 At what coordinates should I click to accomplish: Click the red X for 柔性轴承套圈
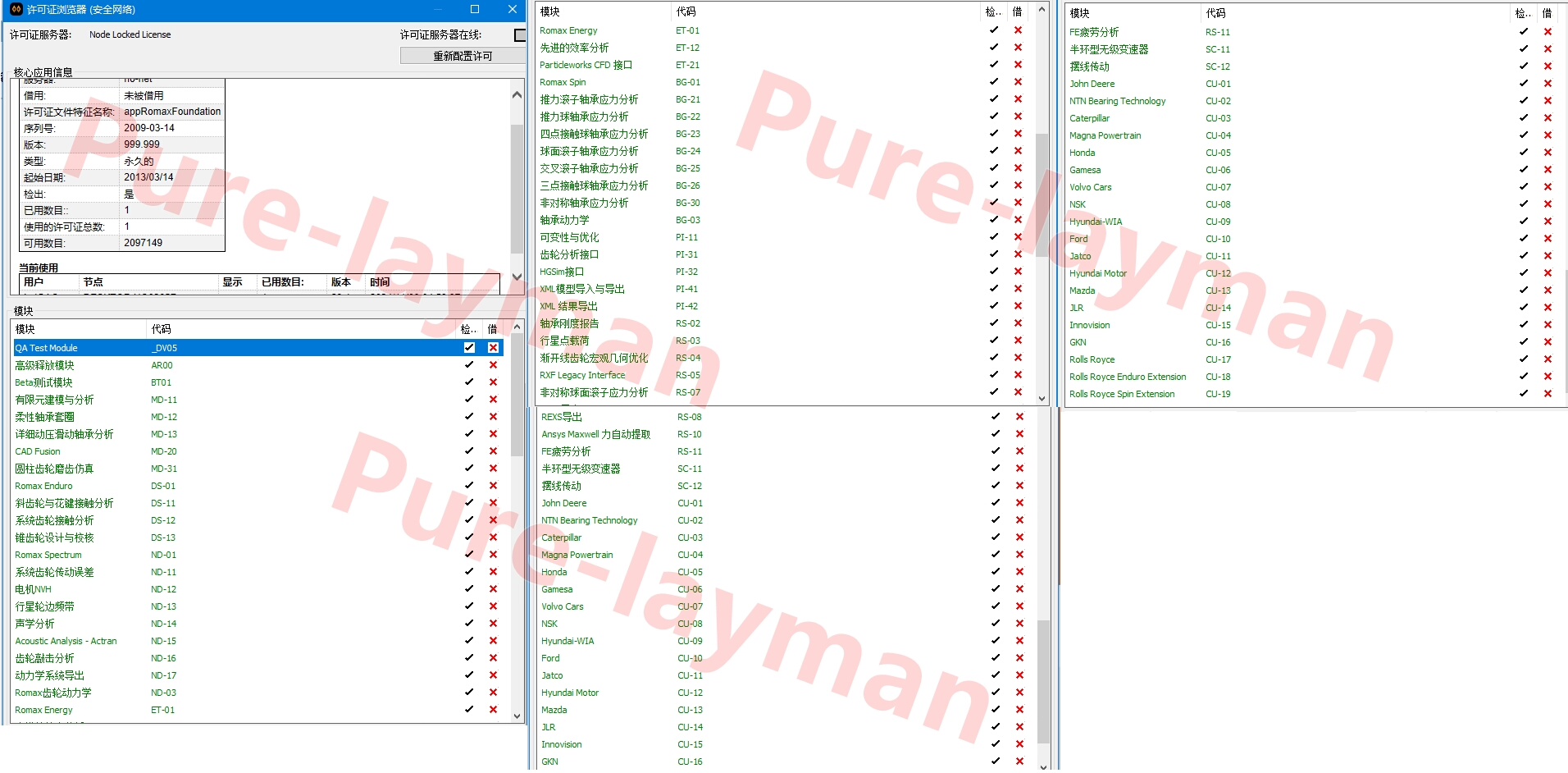coord(493,417)
